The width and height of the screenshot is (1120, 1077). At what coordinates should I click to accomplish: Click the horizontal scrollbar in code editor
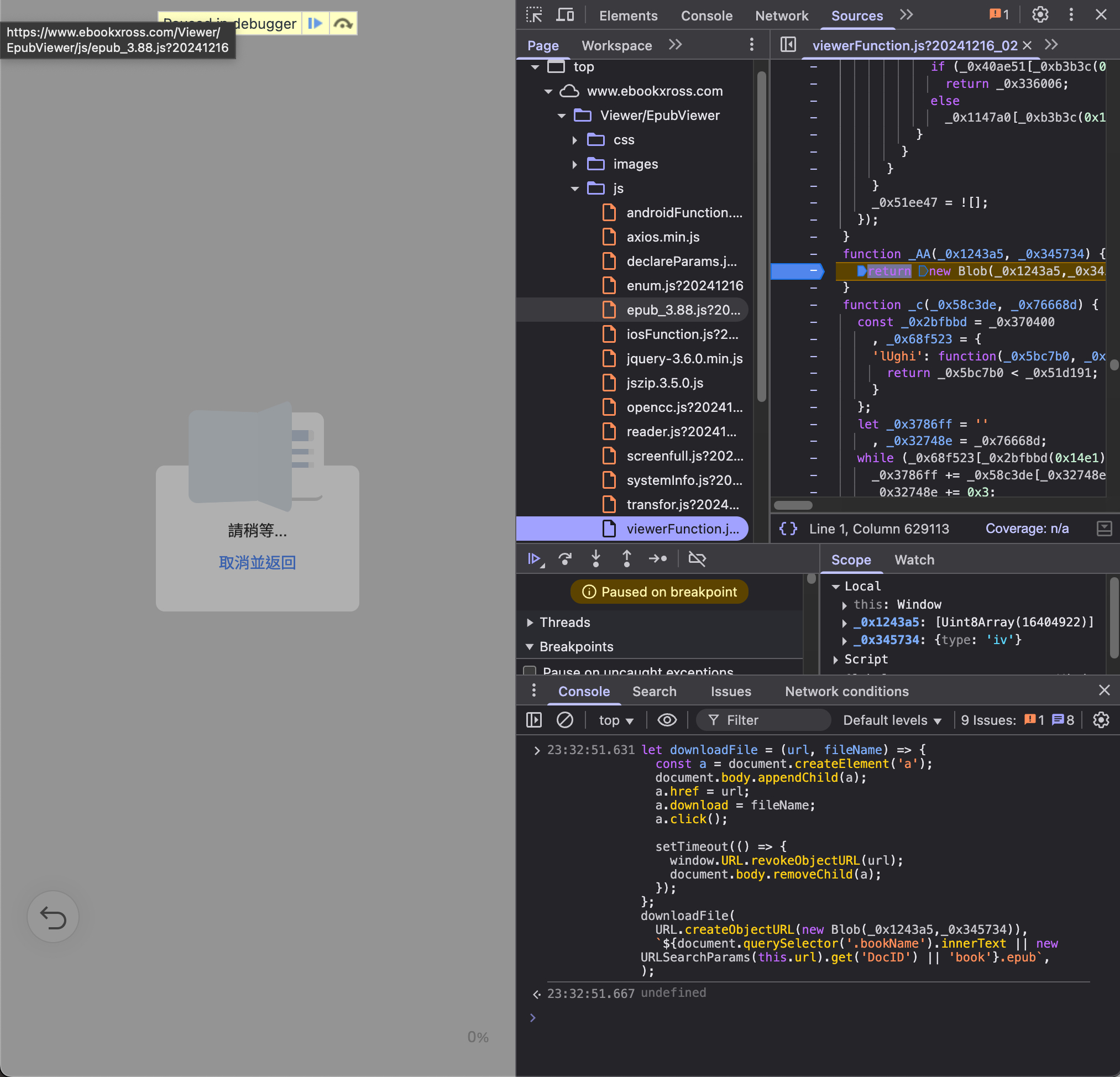793,505
